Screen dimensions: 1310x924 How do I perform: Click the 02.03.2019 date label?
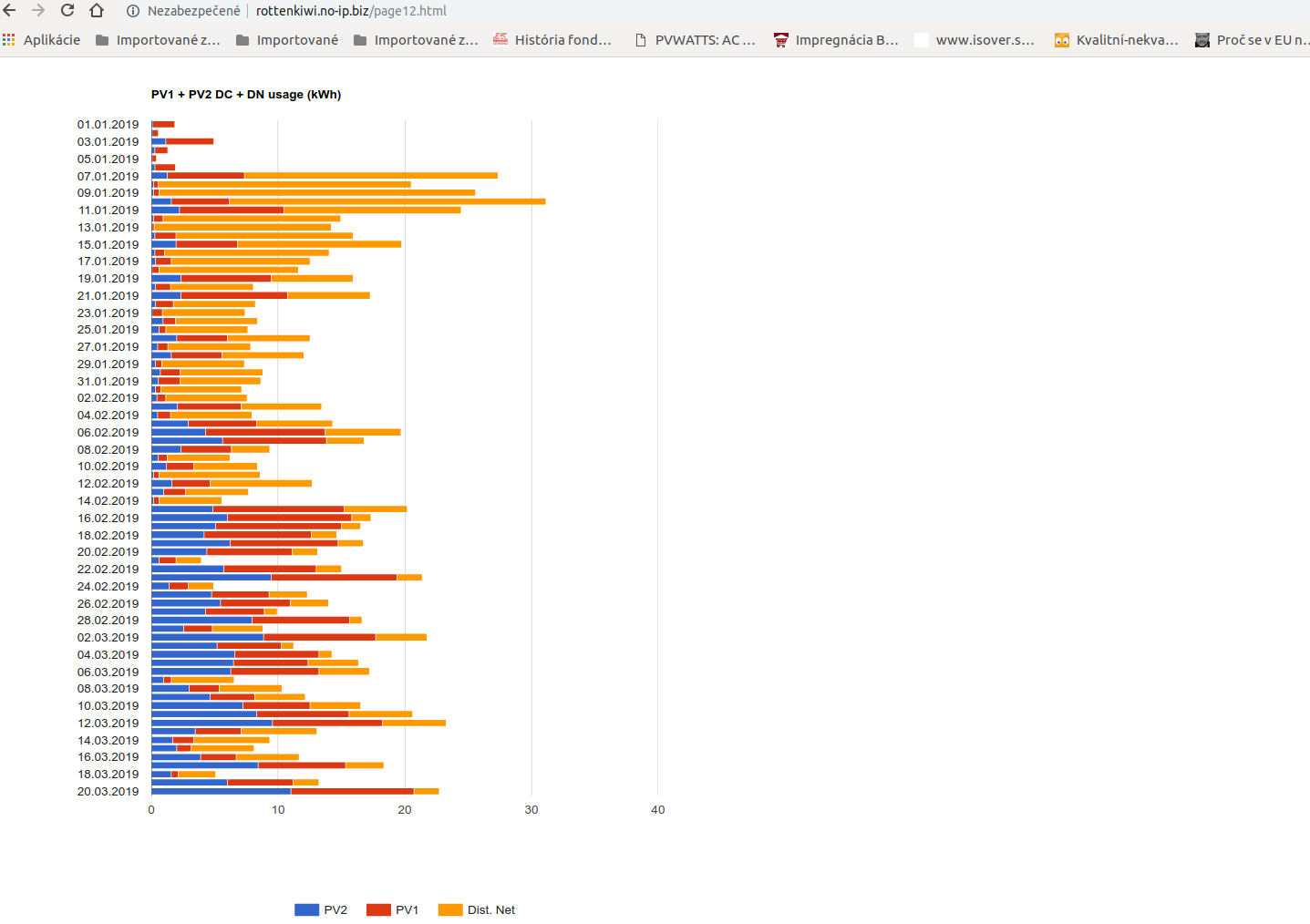click(x=108, y=638)
